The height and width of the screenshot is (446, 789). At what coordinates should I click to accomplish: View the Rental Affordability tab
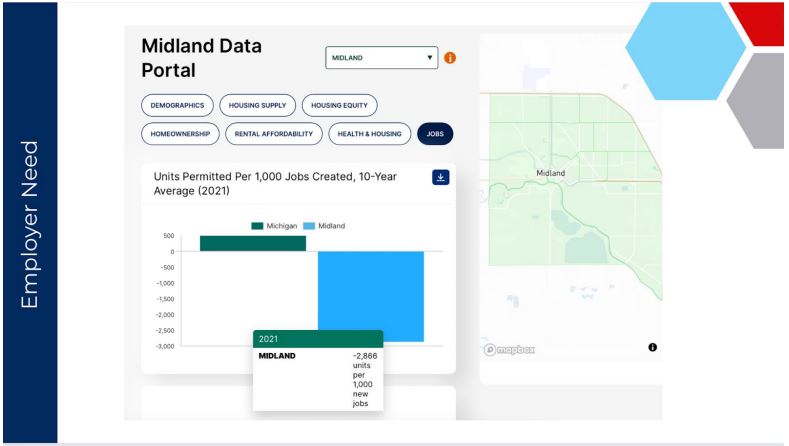coord(274,133)
